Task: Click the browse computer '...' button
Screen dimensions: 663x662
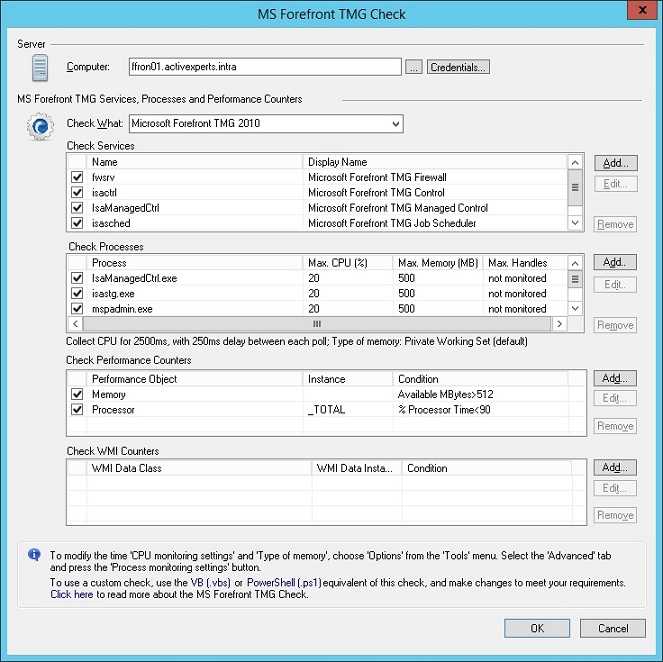Action: click(x=414, y=67)
